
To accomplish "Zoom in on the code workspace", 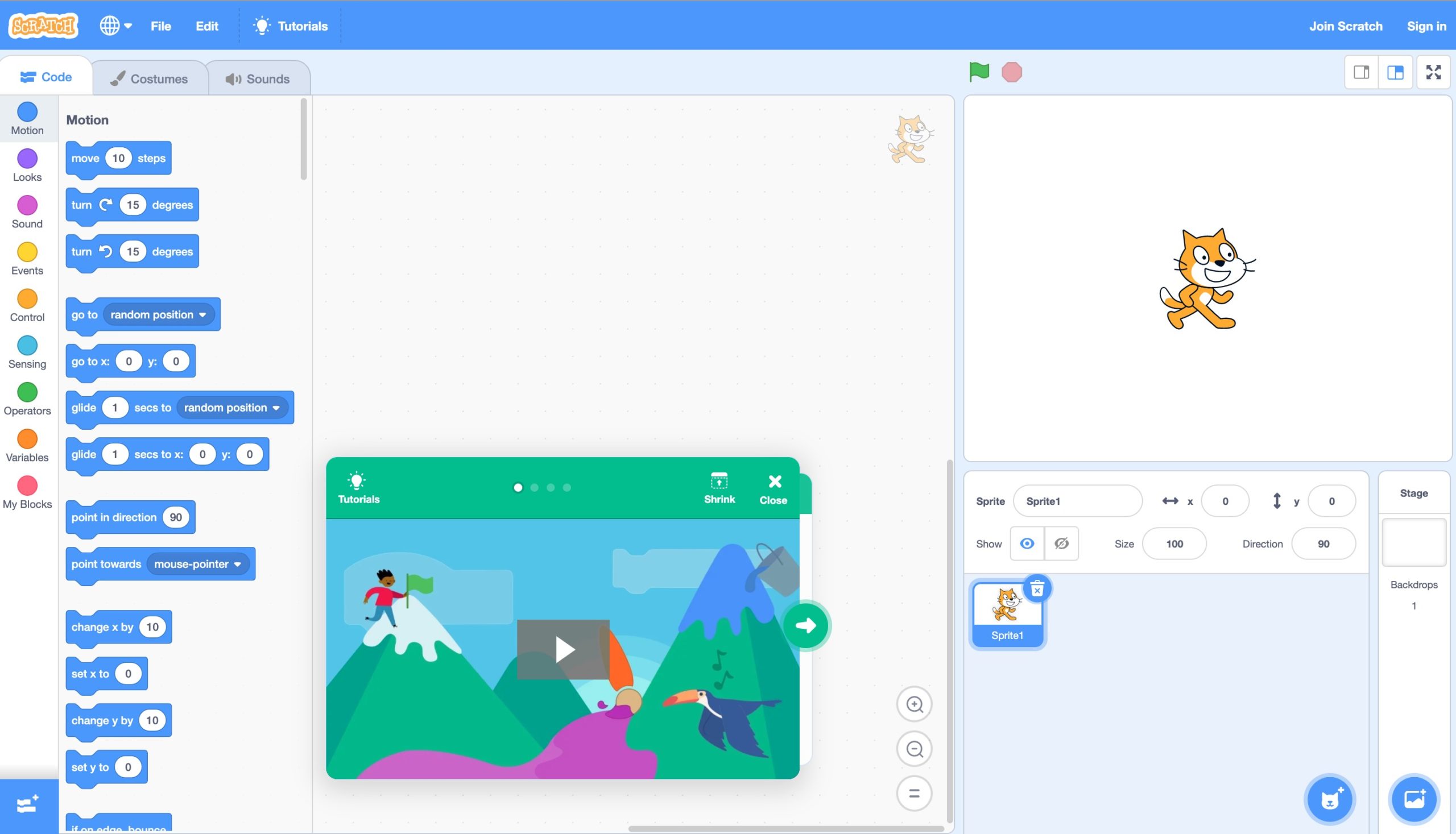I will [x=914, y=704].
